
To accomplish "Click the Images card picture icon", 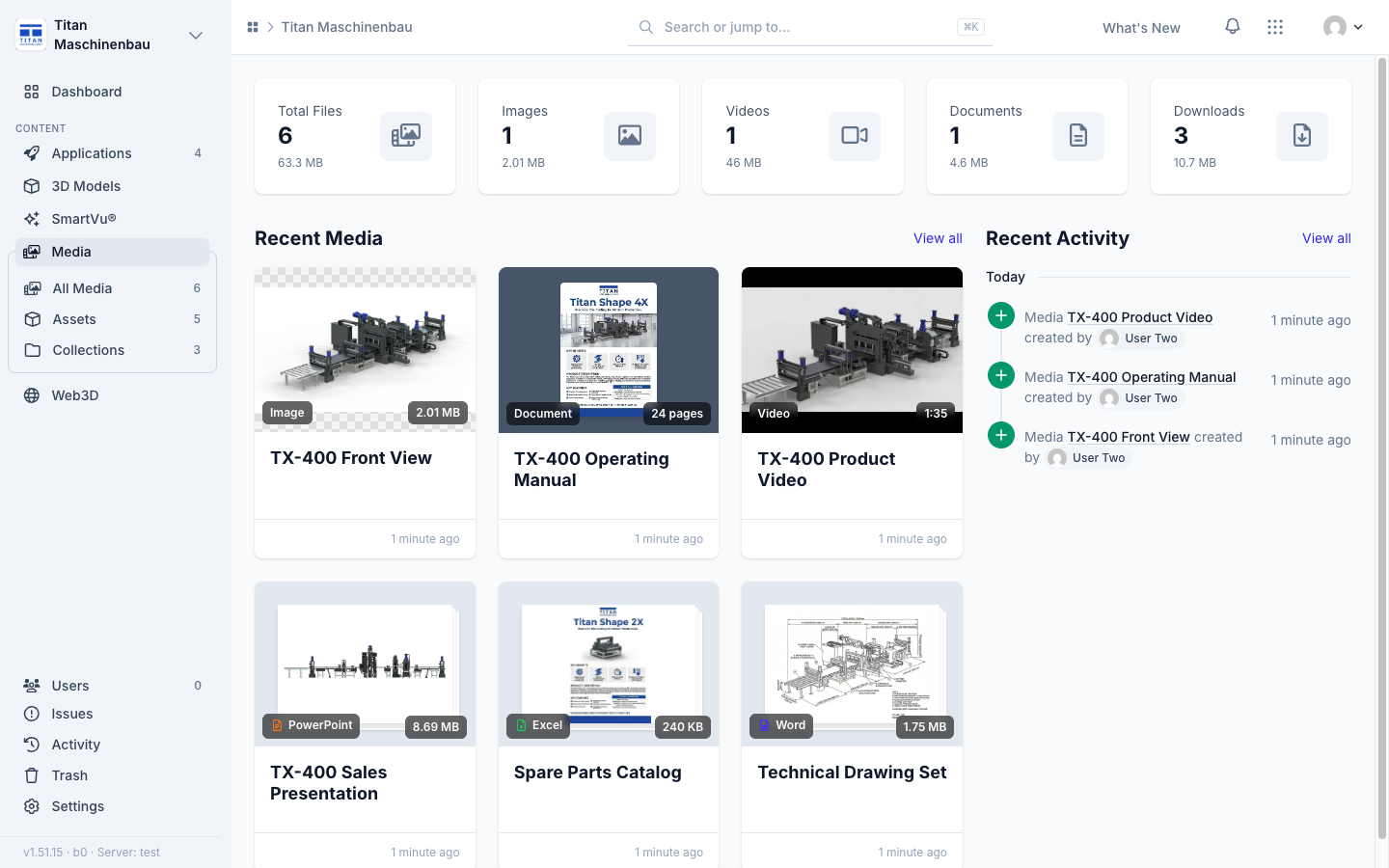I will coord(630,136).
